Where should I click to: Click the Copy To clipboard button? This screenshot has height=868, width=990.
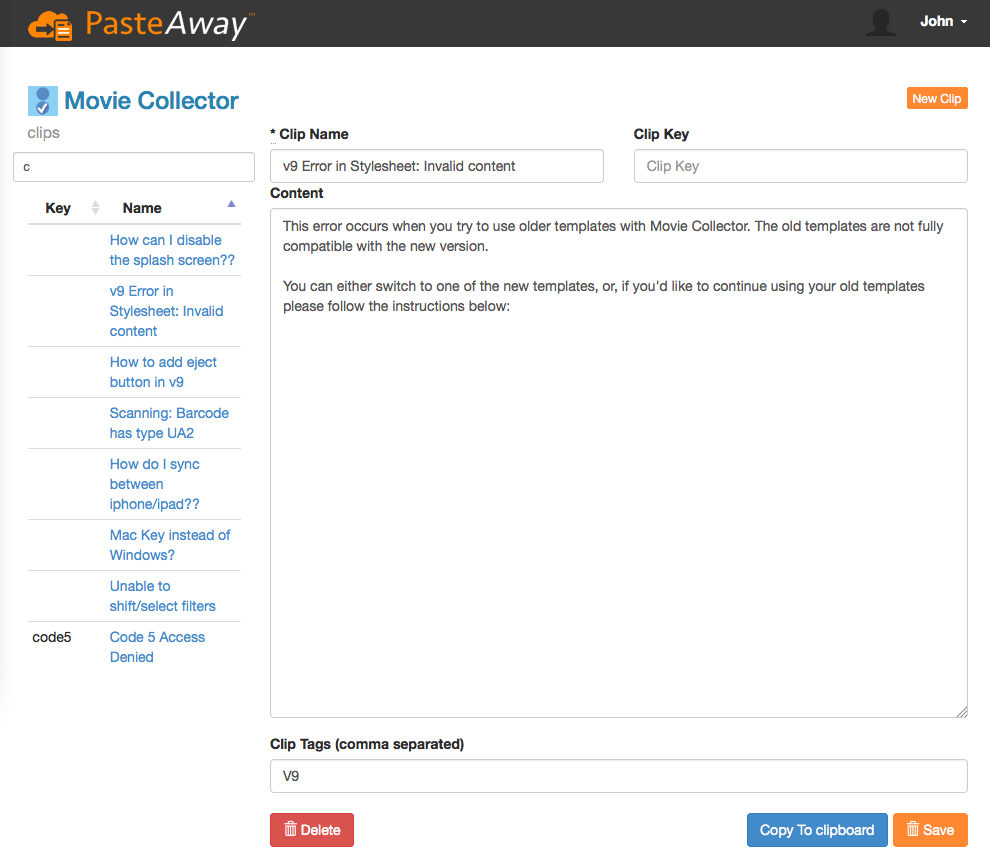pos(817,829)
